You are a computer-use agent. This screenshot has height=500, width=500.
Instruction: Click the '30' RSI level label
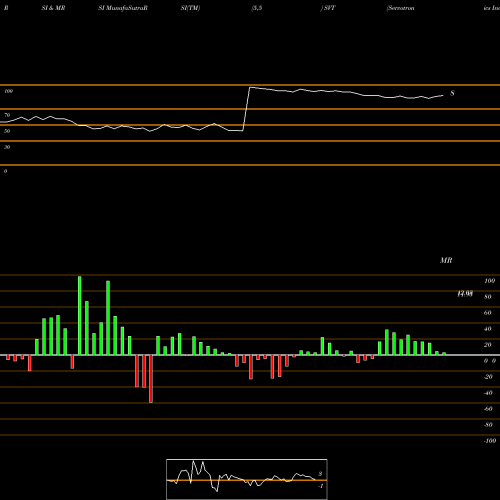pos(7,147)
